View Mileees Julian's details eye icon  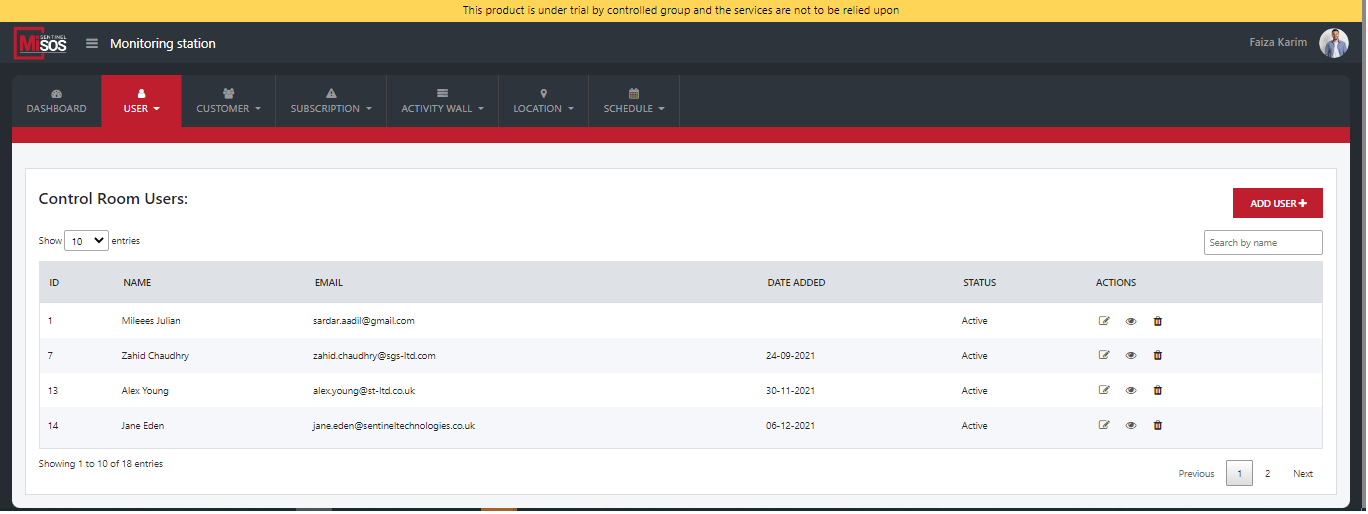1131,321
